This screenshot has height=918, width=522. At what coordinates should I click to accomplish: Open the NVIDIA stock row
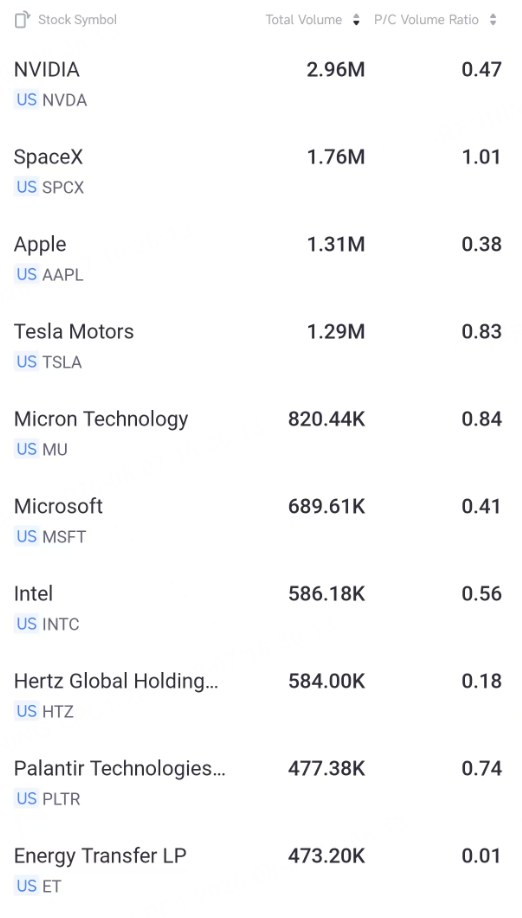coord(261,84)
